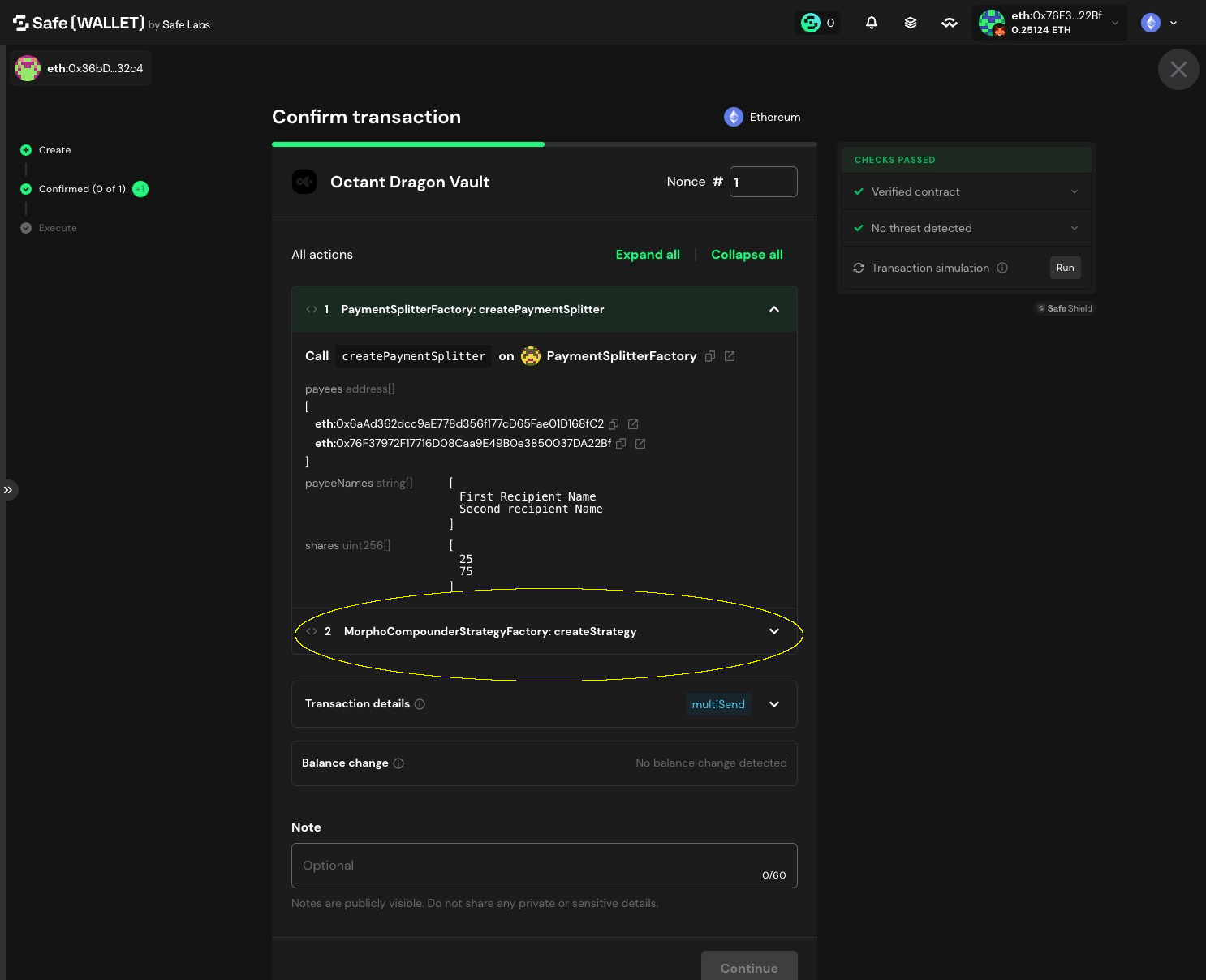Edit the Nonce input field
The height and width of the screenshot is (980, 1206).
764,182
